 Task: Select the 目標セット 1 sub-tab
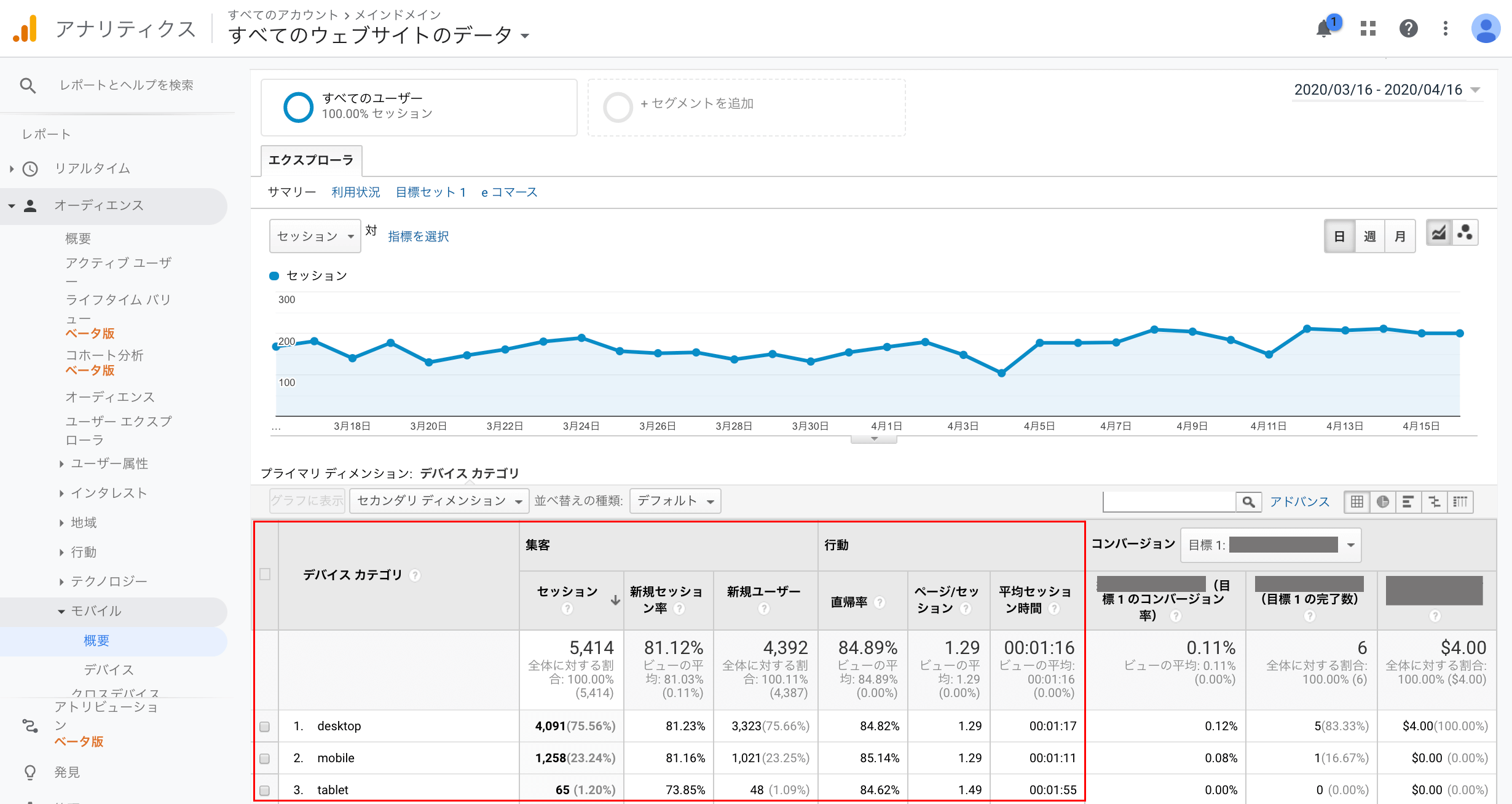431,192
